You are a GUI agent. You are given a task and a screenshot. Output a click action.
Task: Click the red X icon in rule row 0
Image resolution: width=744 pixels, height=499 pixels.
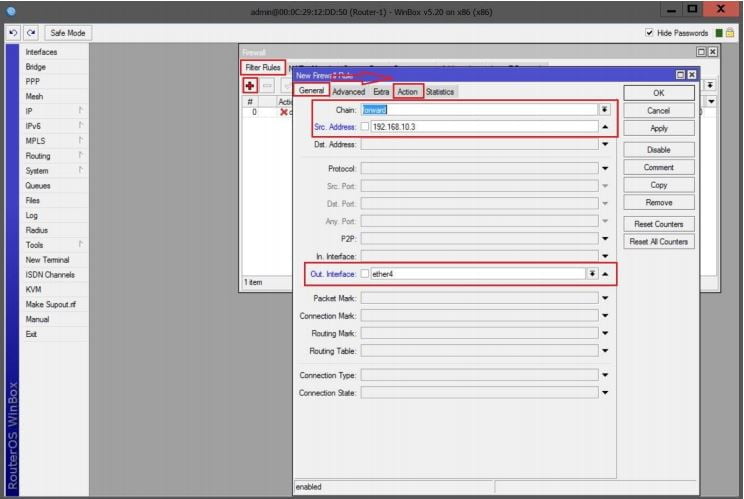point(284,112)
